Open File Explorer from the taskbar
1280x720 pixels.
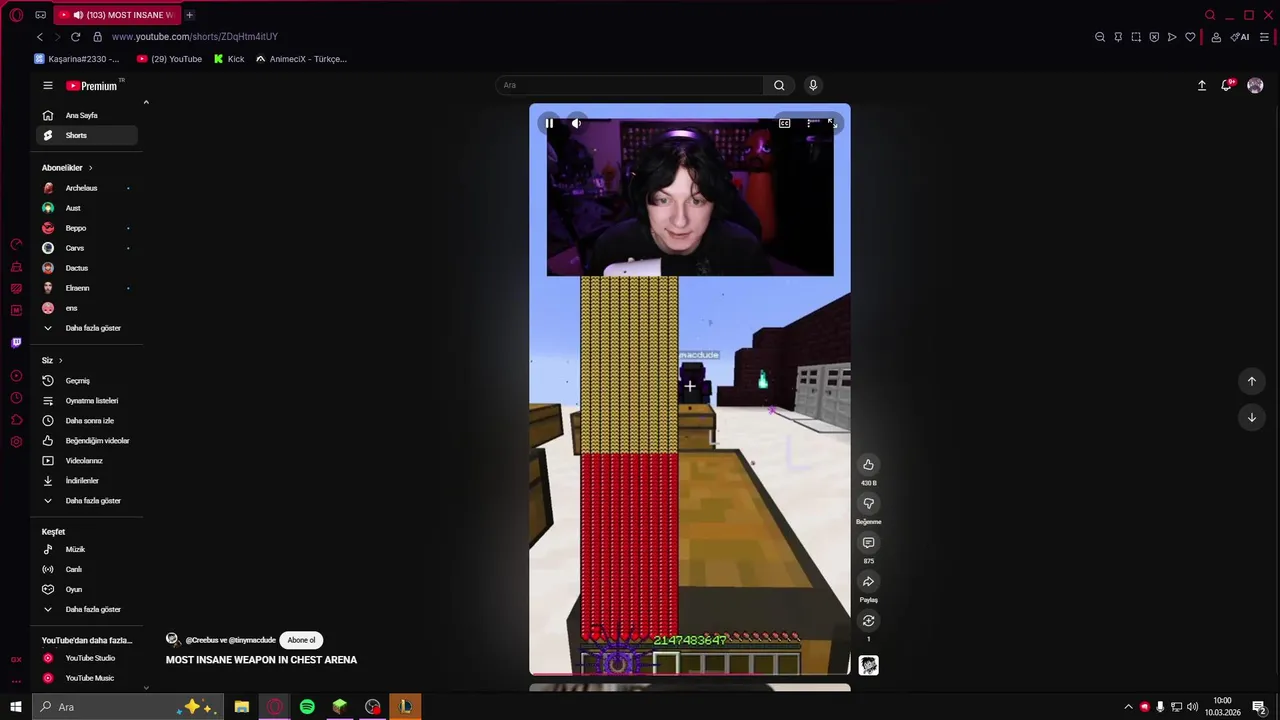tap(242, 707)
